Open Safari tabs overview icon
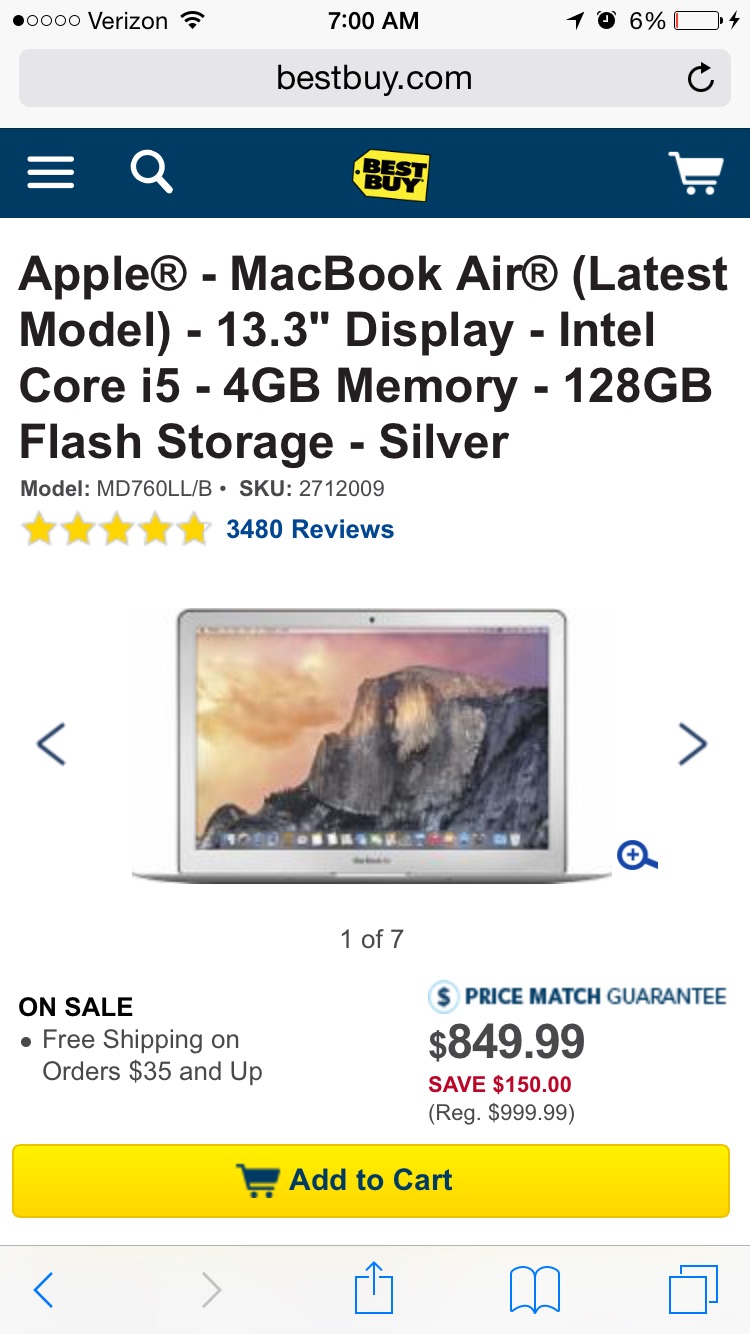The height and width of the screenshot is (1334, 750). click(x=693, y=1290)
